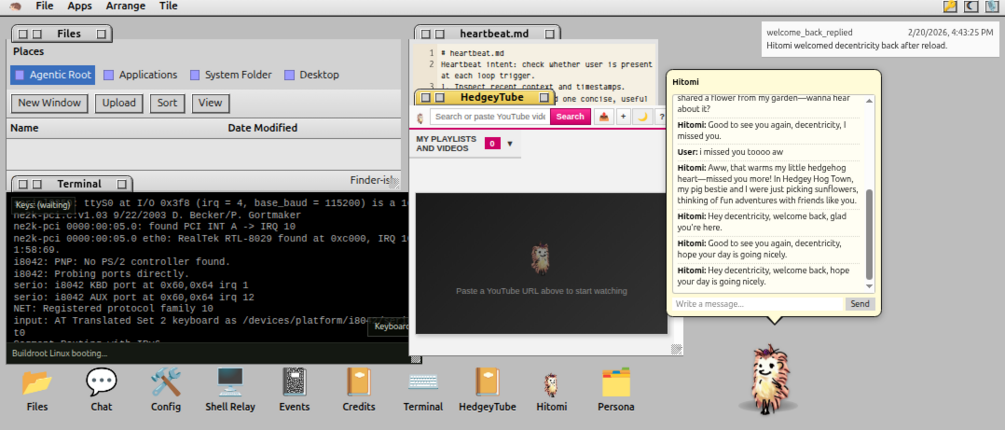This screenshot has width=1005, height=430.
Task: Click the New Window button in Files
Action: coord(49,103)
